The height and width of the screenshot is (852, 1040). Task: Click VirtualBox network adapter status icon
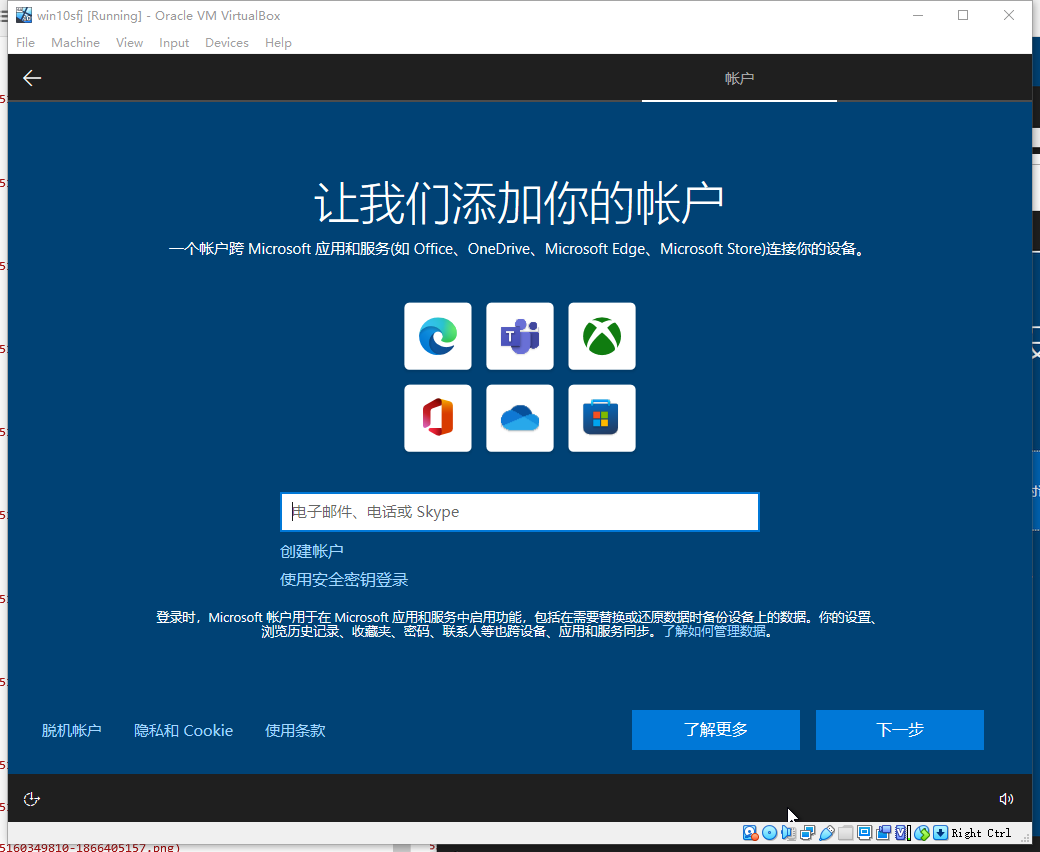(807, 833)
